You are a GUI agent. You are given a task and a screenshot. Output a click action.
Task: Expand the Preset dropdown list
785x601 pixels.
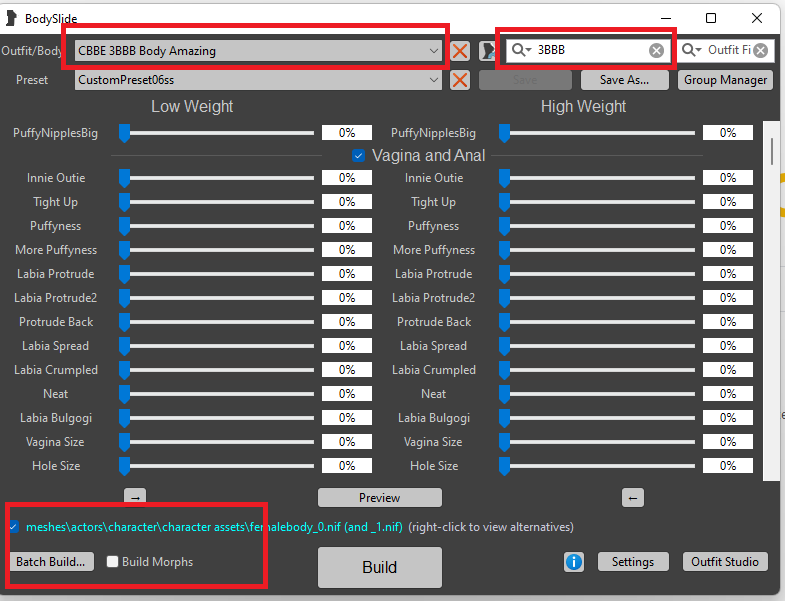tap(433, 80)
